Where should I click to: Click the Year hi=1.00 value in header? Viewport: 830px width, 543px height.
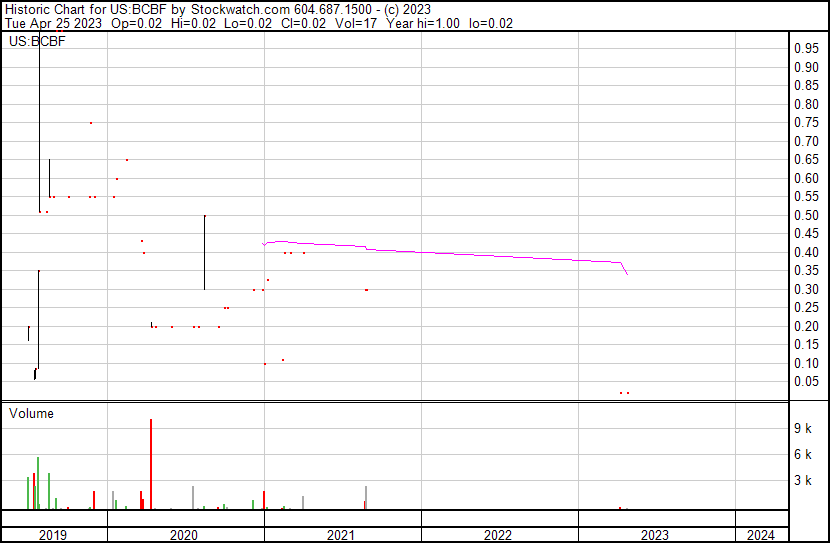tap(423, 23)
